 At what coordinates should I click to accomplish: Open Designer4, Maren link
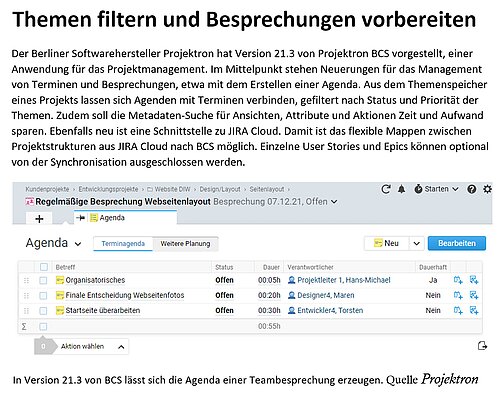tap(326, 295)
